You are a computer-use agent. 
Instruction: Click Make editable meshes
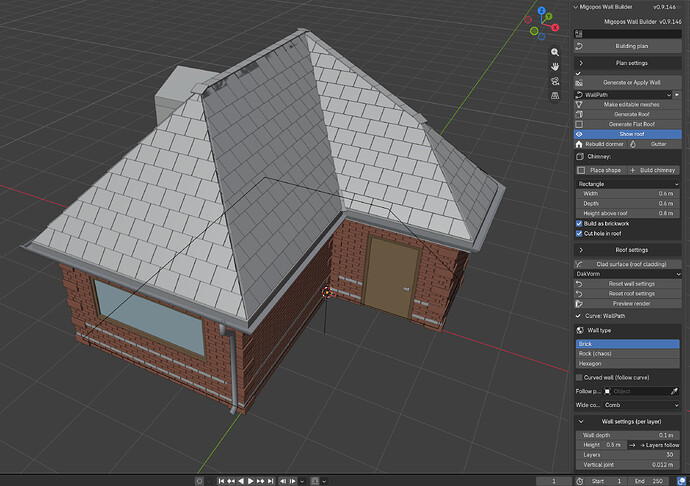tap(628, 104)
